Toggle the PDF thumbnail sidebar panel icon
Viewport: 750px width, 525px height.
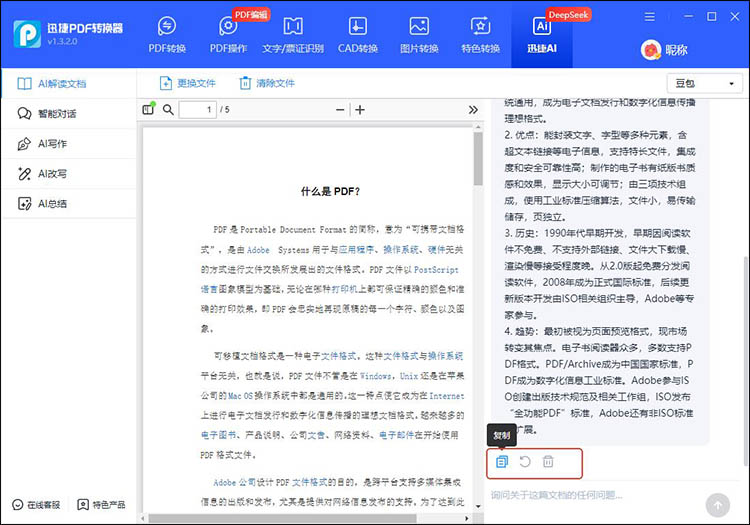[149, 109]
